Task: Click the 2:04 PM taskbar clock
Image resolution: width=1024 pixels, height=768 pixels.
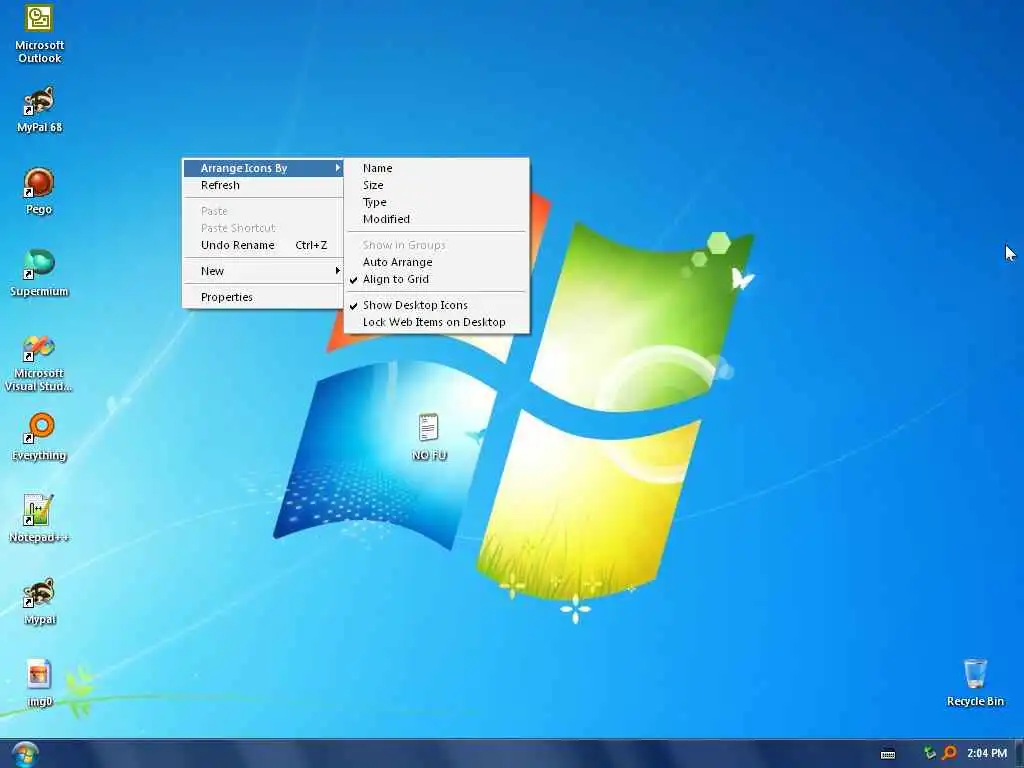Action: click(x=987, y=754)
